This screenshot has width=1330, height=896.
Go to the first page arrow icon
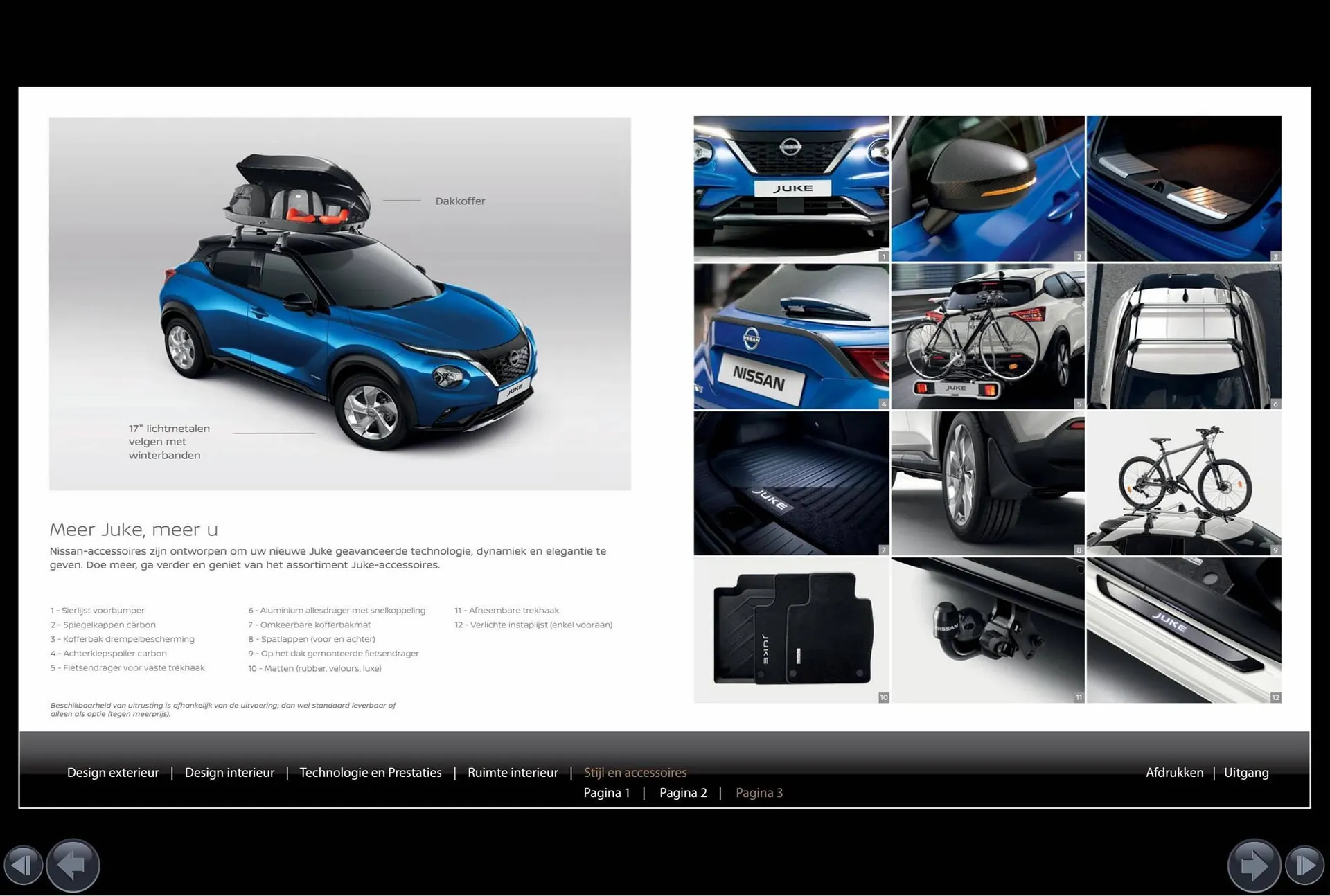(23, 865)
